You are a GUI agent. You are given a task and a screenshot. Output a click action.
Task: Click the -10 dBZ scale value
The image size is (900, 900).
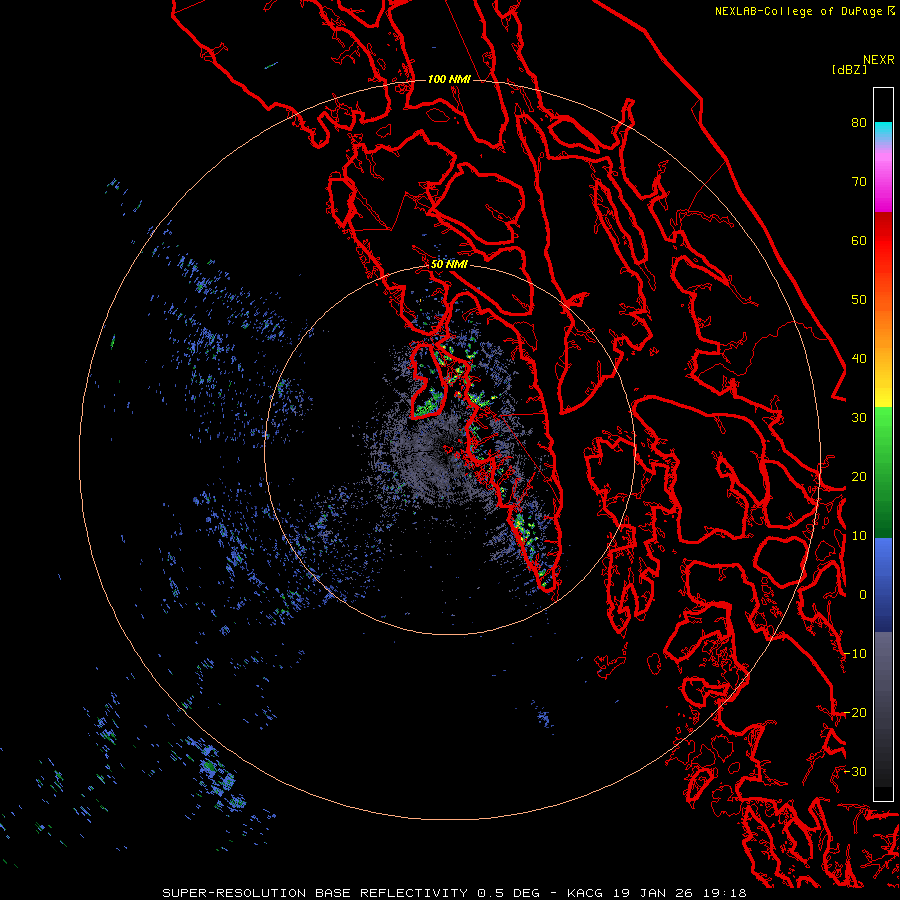855,654
